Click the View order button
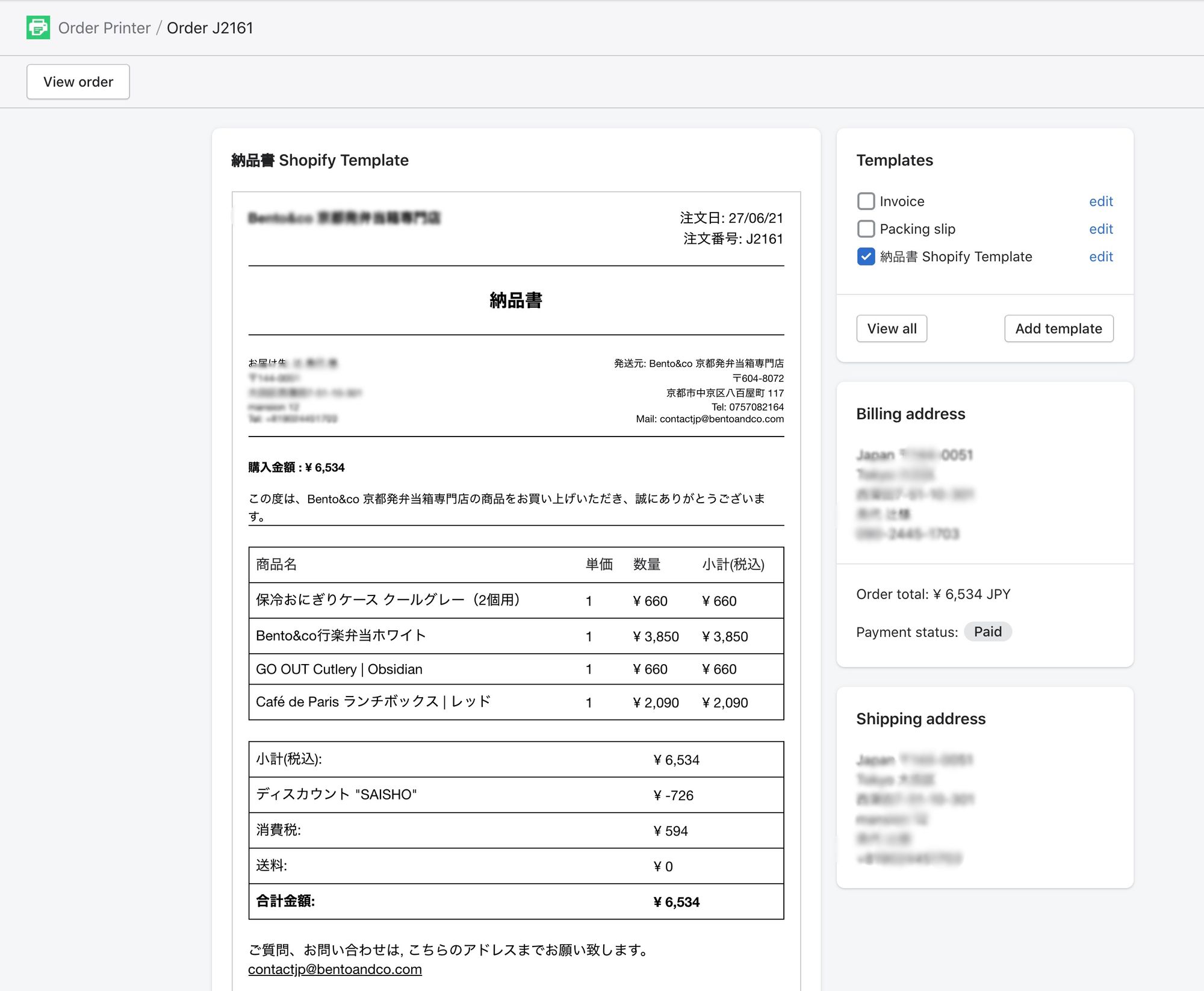Screen dimensions: 1204x991 pos(78,82)
